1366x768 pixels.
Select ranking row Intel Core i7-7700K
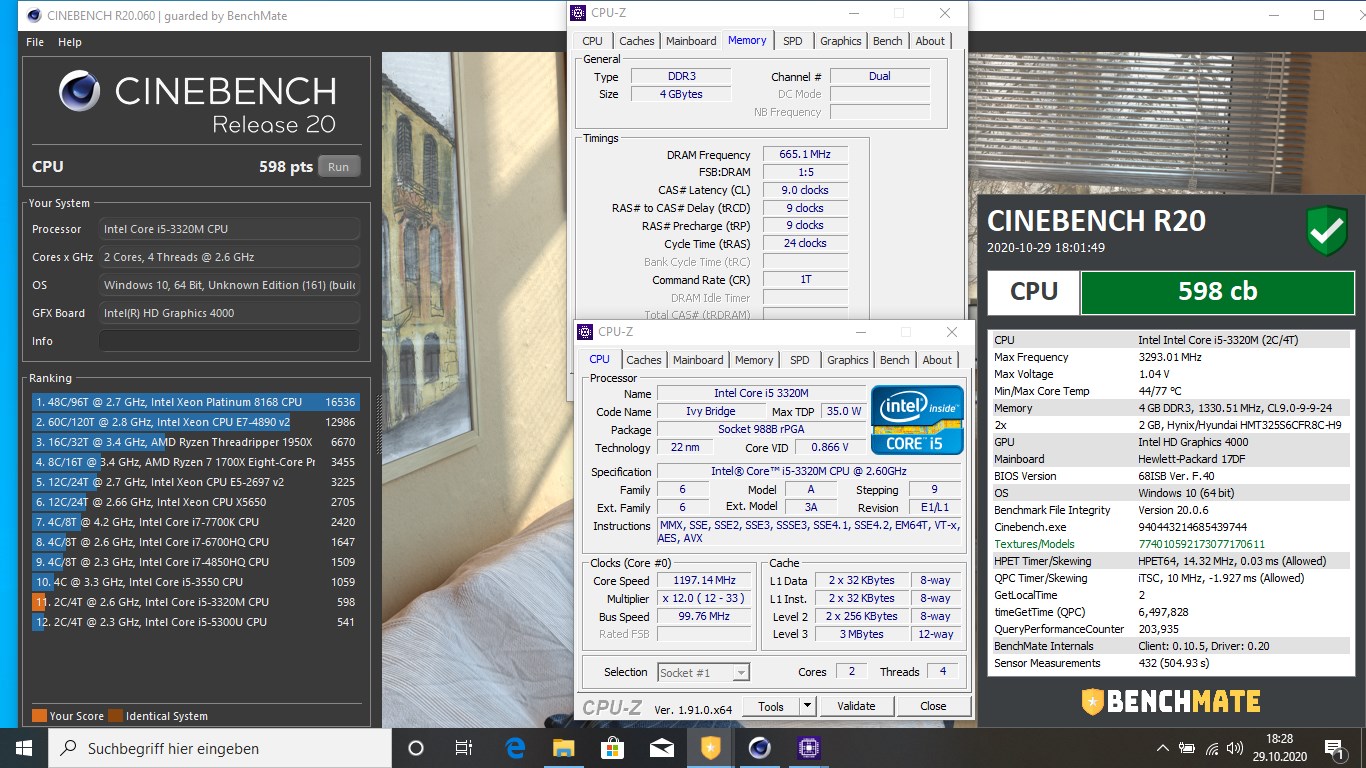coord(195,522)
